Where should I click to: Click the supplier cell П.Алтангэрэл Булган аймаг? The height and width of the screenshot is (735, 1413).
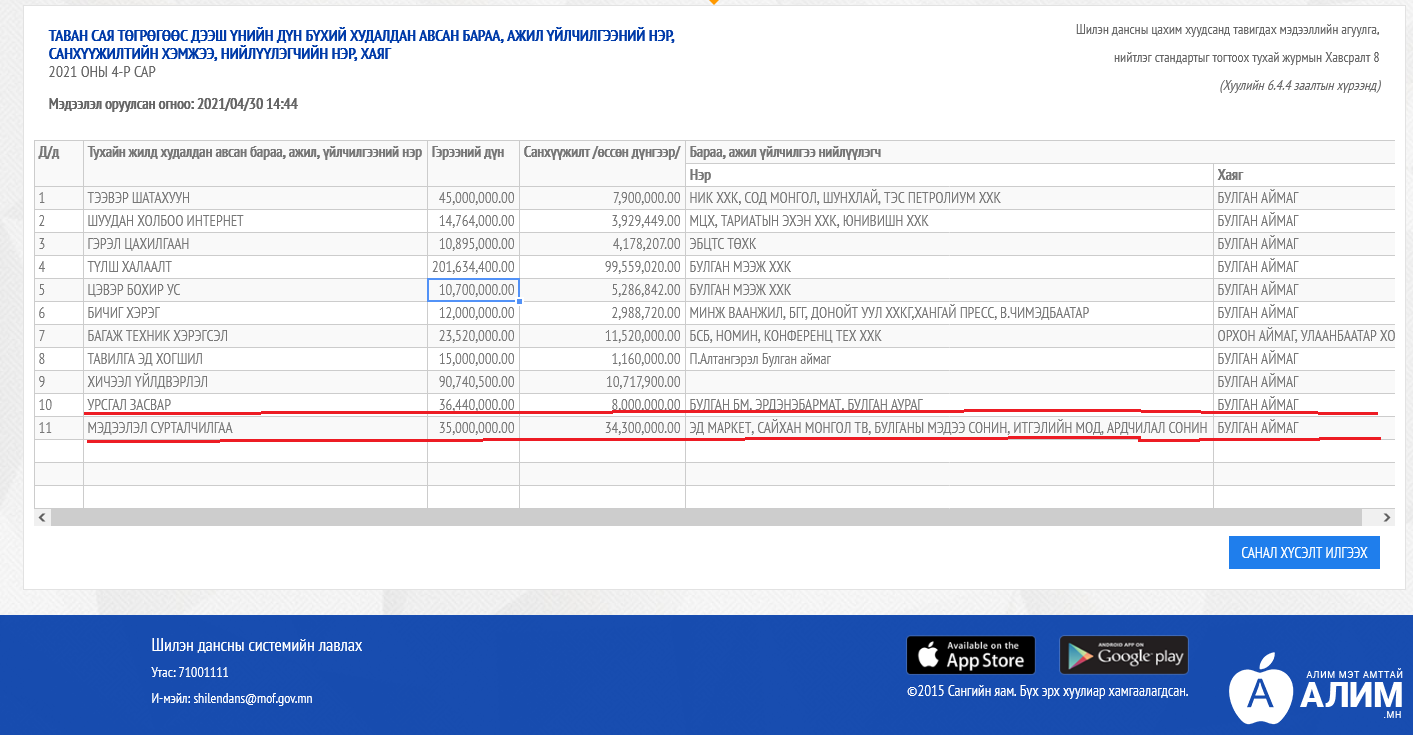pos(950,359)
